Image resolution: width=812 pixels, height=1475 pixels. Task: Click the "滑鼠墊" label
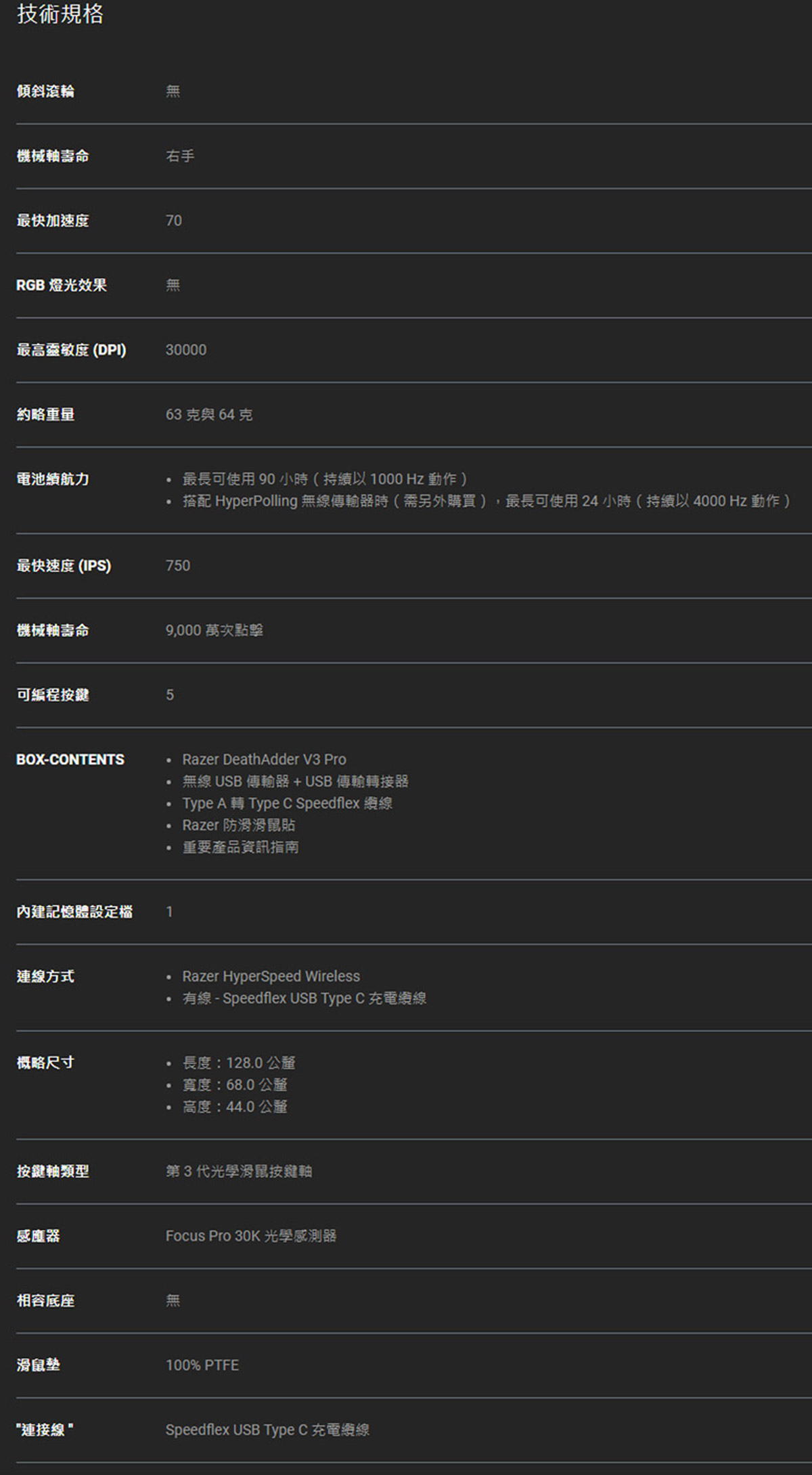(38, 1365)
